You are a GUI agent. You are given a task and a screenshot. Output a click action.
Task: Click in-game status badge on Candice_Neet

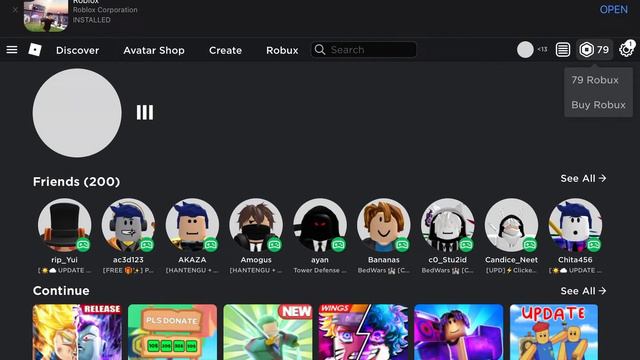click(530, 244)
